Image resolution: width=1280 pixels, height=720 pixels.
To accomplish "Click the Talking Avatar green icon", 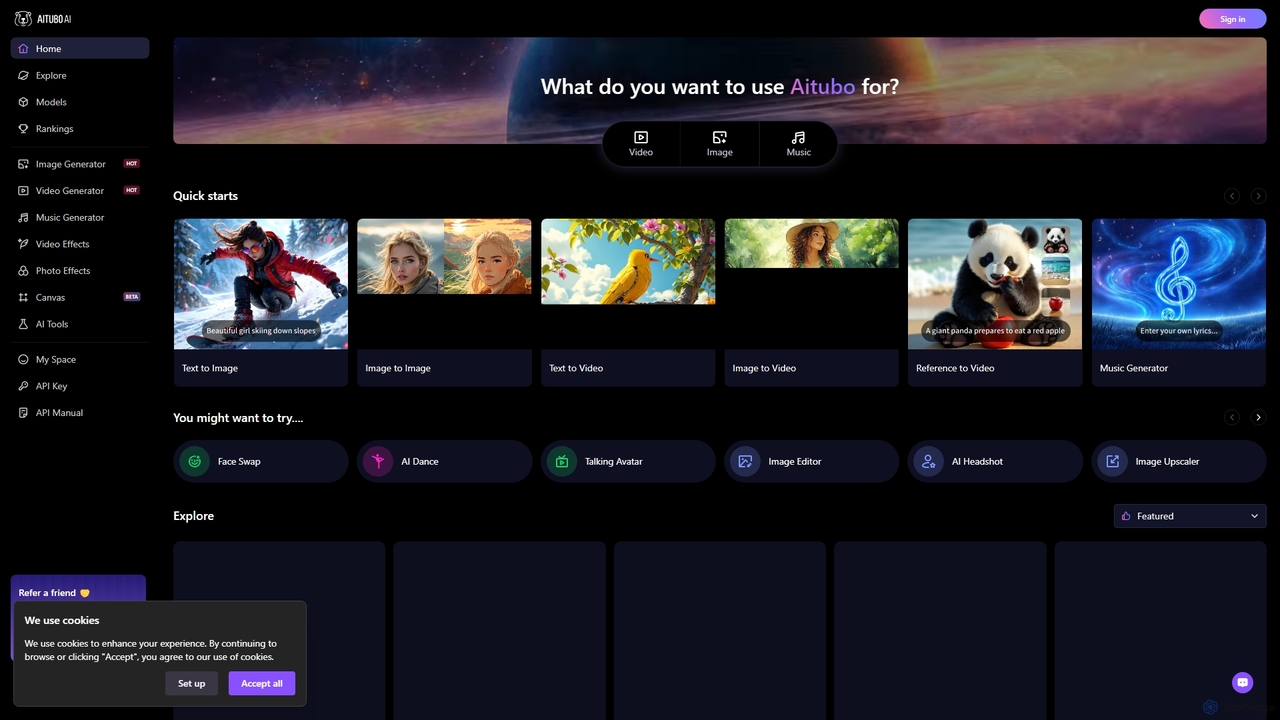I will tap(561, 461).
